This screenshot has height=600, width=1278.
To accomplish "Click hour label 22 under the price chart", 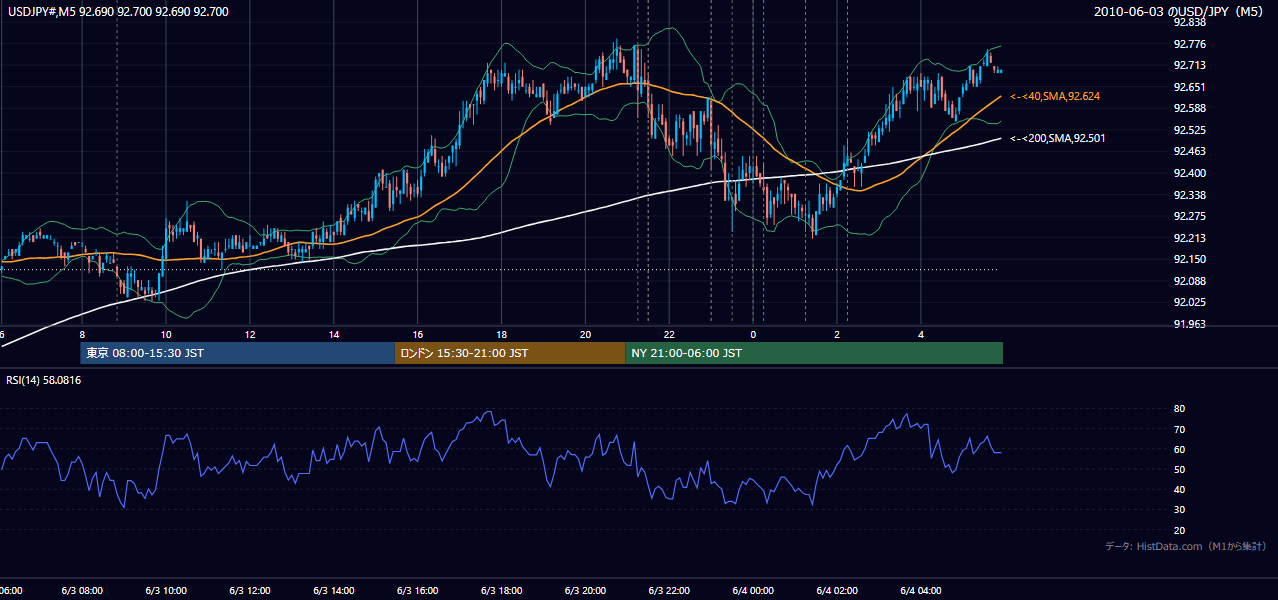I will [669, 335].
